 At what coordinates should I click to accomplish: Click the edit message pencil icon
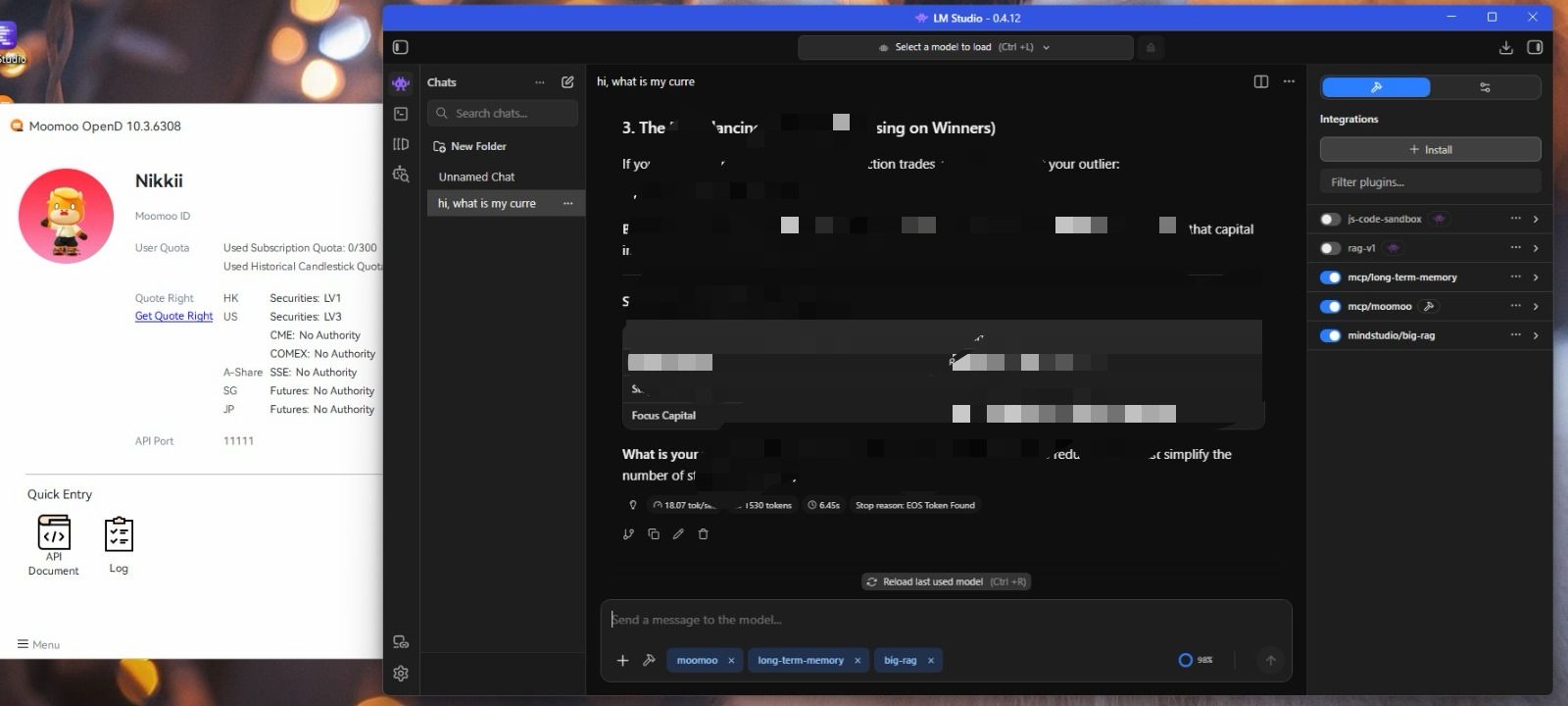(678, 534)
